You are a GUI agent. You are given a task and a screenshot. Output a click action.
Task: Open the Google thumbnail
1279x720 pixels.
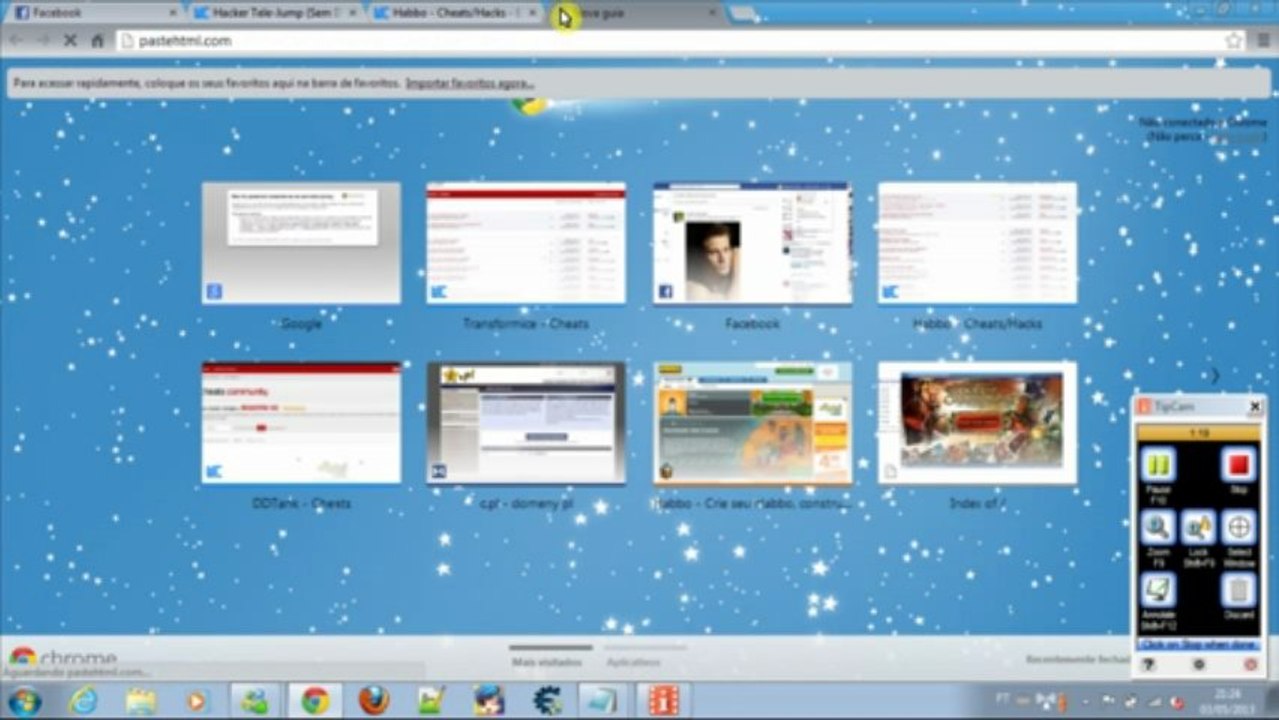pos(301,243)
